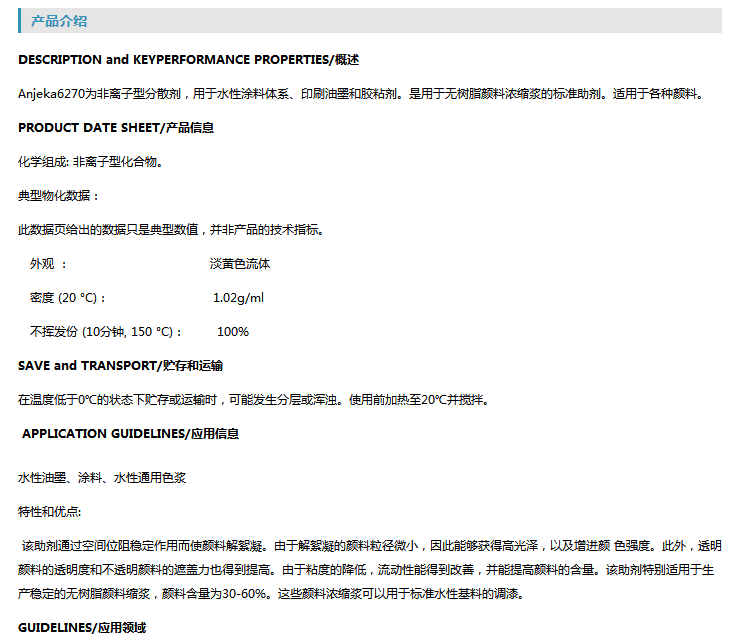This screenshot has height=641, width=740.
Task: Click the 特性和优点 label
Action: pyautogui.click(x=52, y=512)
